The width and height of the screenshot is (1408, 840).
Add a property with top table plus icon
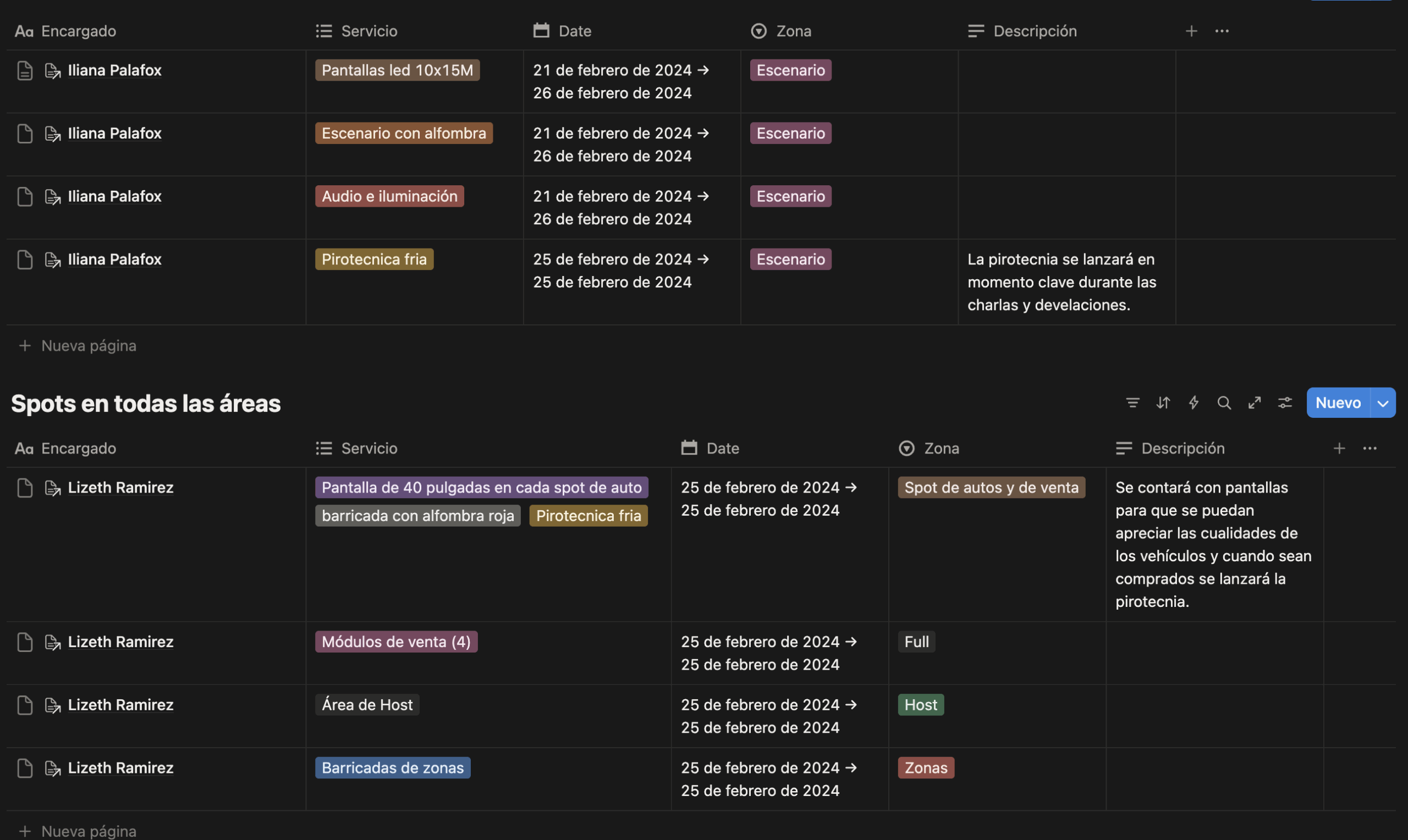(1191, 31)
